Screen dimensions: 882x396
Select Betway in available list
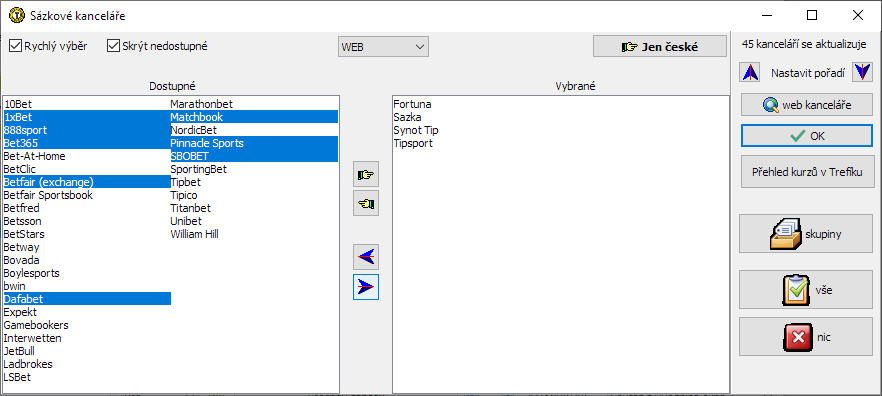click(x=87, y=247)
